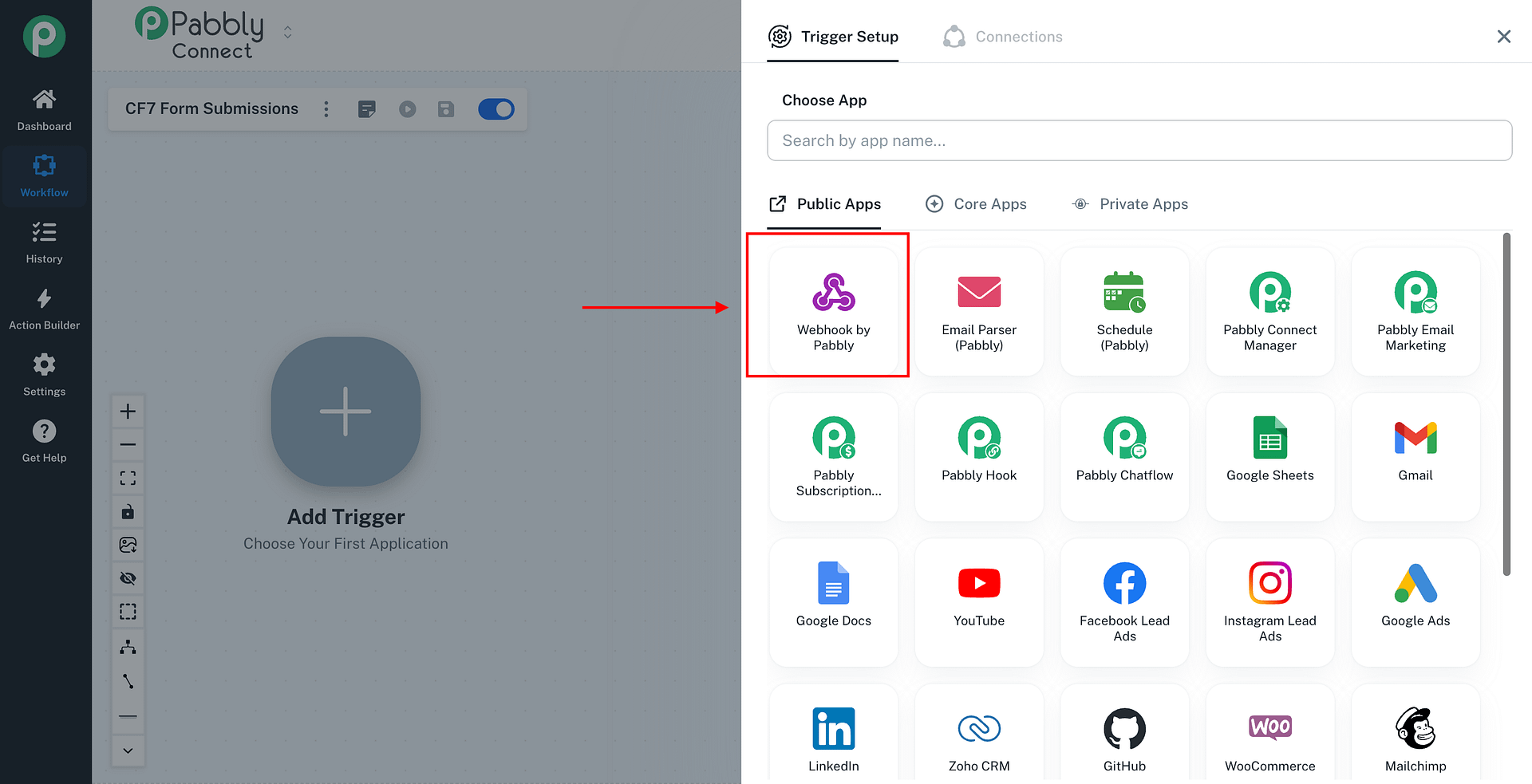
Task: Click the round Pabbly P icon in sidebar
Action: (x=44, y=37)
